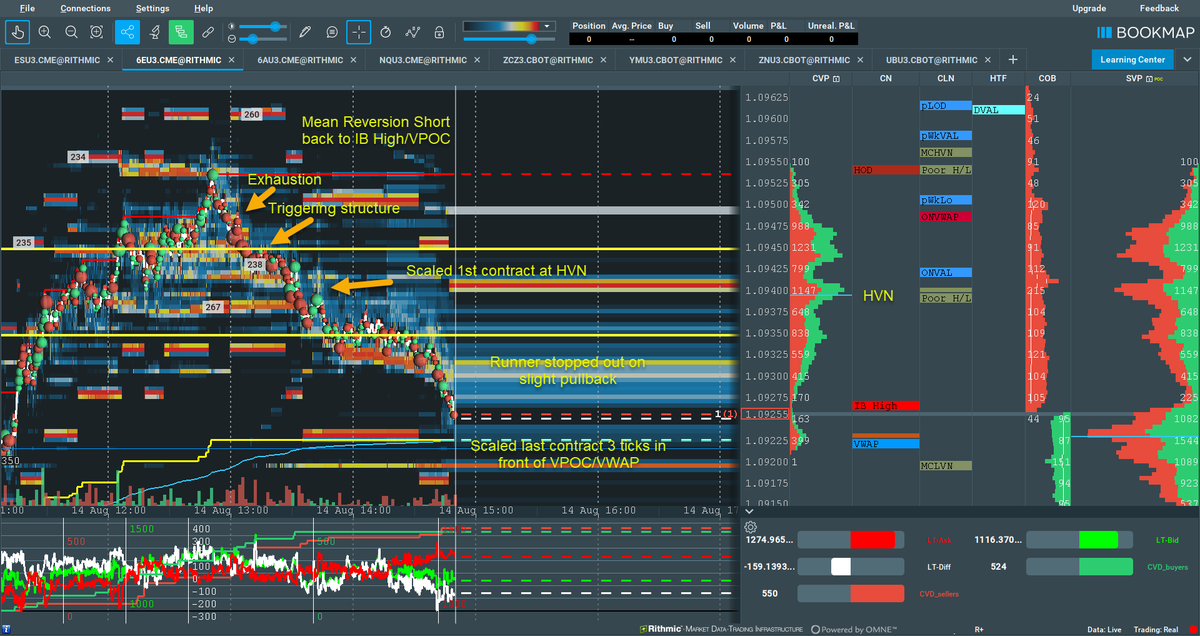Switch to UBU3.CBOT@RITHMIC tab

coord(932,60)
